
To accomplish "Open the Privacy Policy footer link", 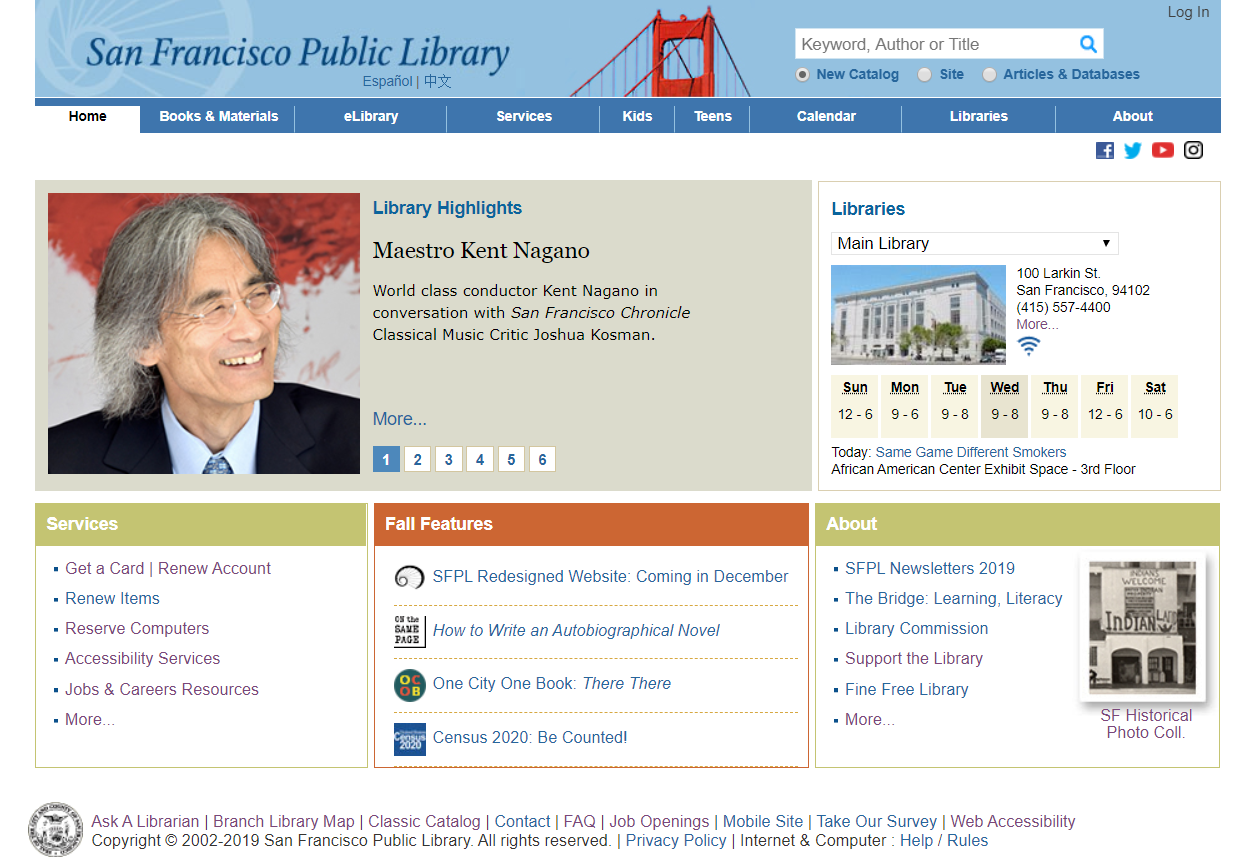I will click(x=676, y=840).
